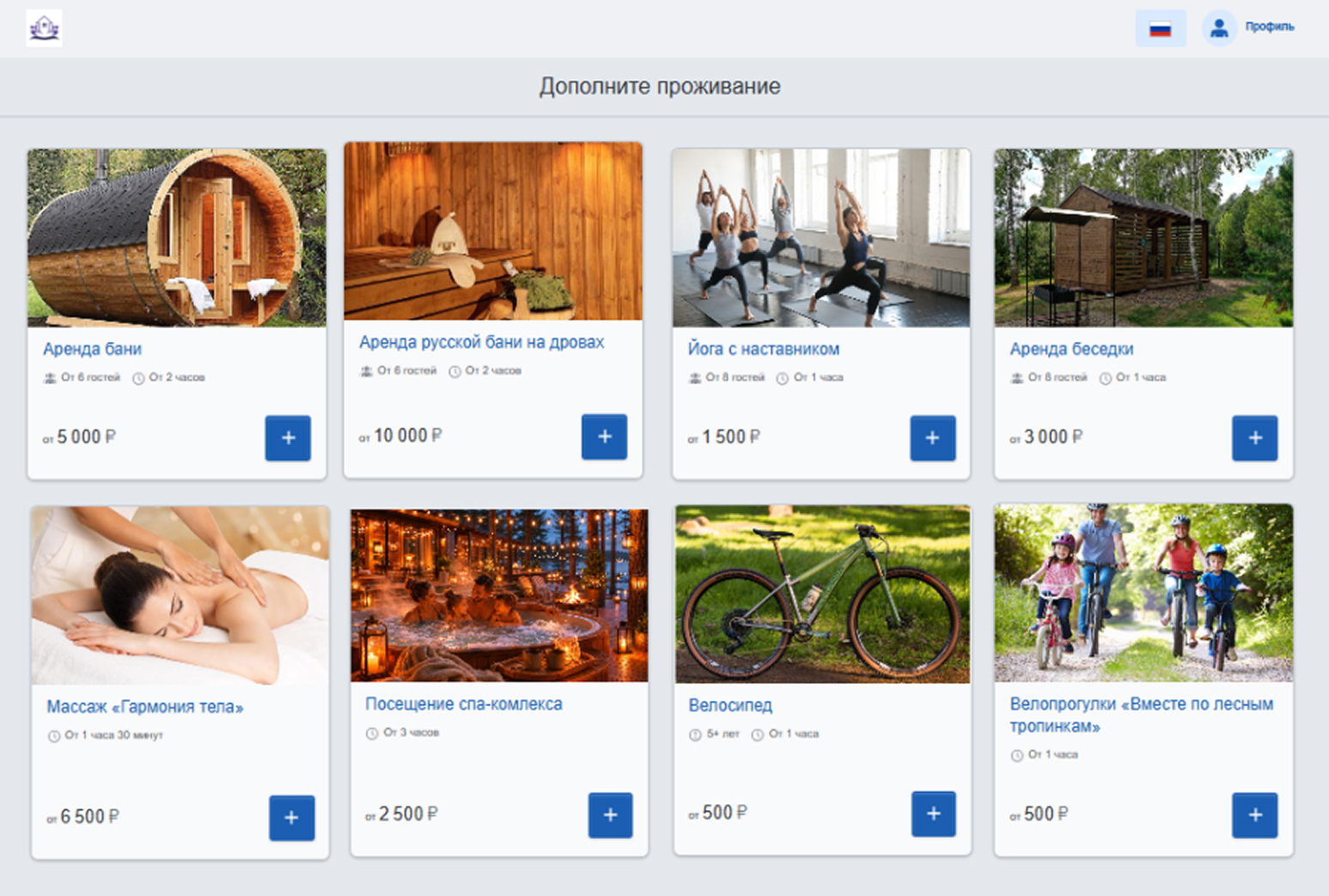Add Посещение спа-комлекса with plus button
Image resolution: width=1329 pixels, height=896 pixels.
[611, 815]
